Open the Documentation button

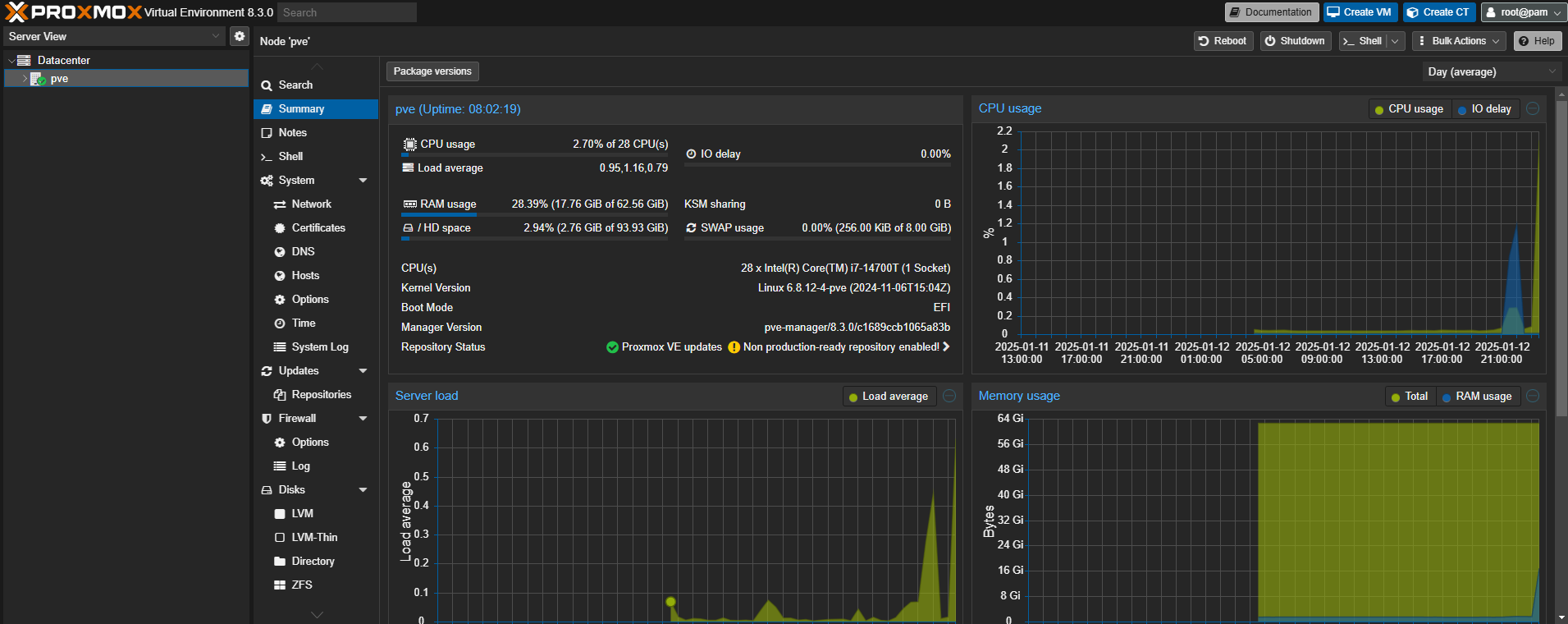[1272, 12]
